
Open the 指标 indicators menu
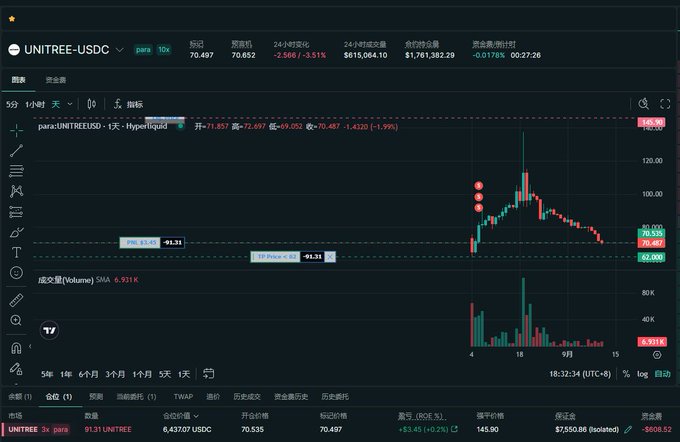click(128, 104)
